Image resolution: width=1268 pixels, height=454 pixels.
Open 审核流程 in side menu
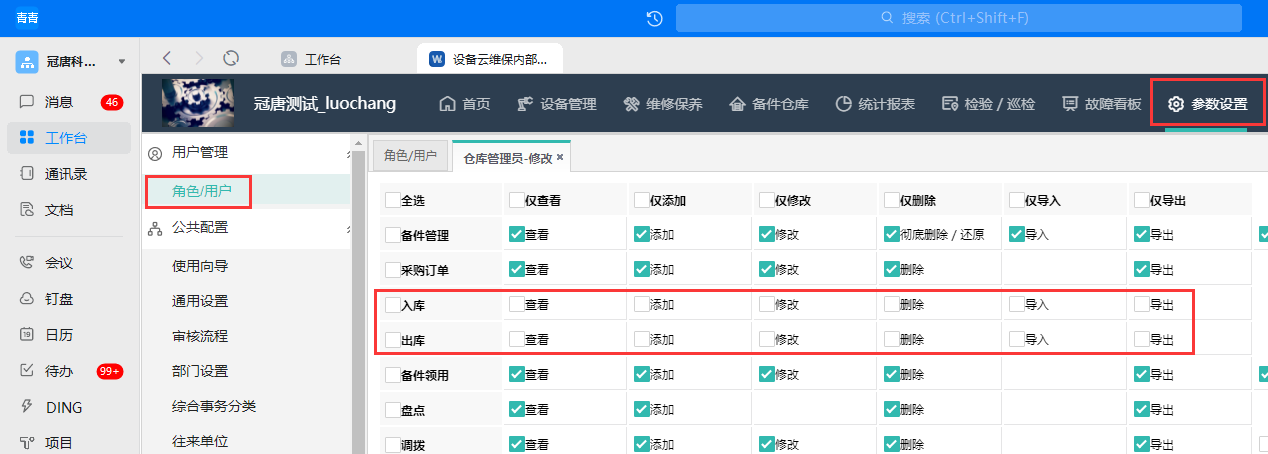(200, 336)
